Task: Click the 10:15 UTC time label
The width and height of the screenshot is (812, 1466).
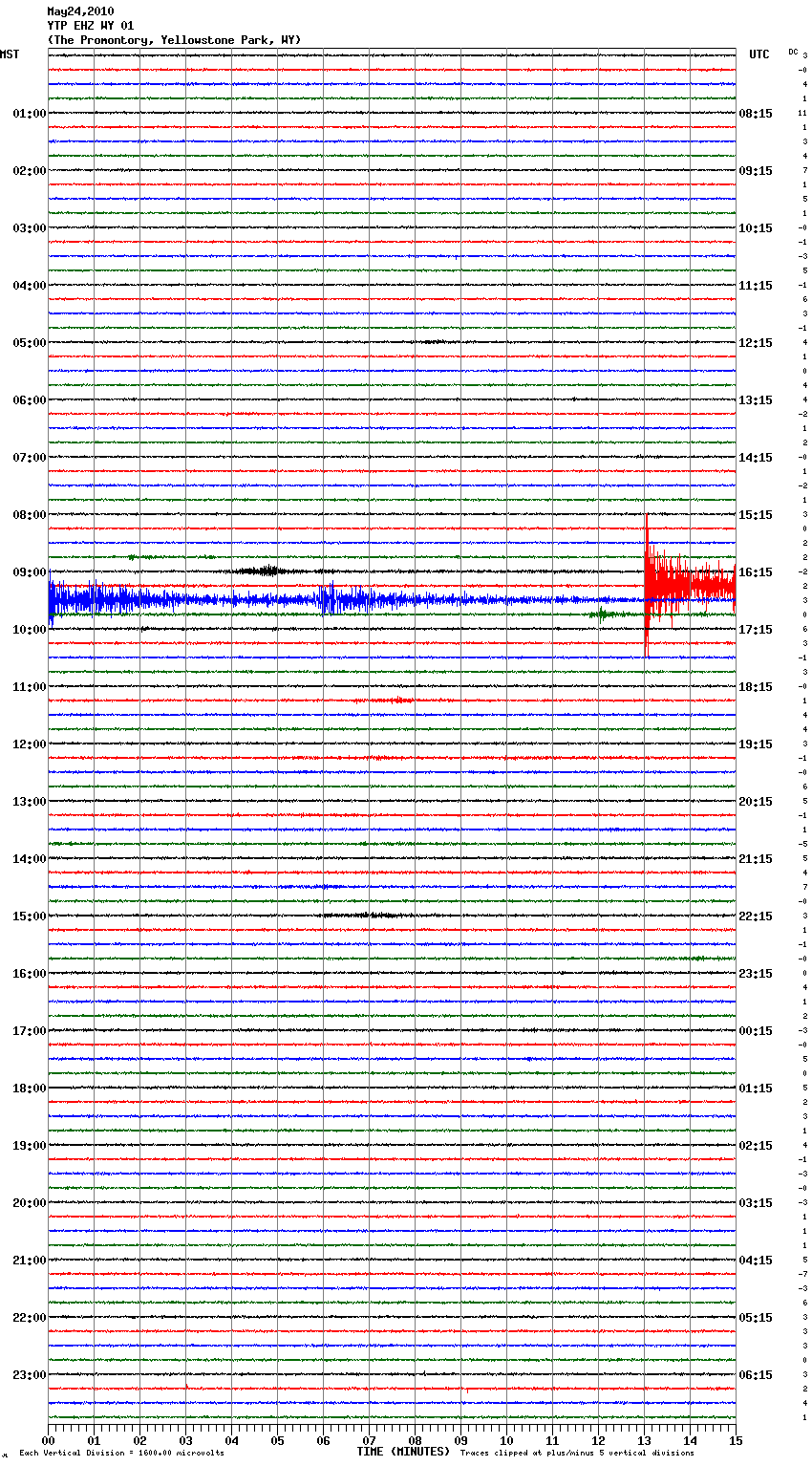Action: click(x=756, y=228)
